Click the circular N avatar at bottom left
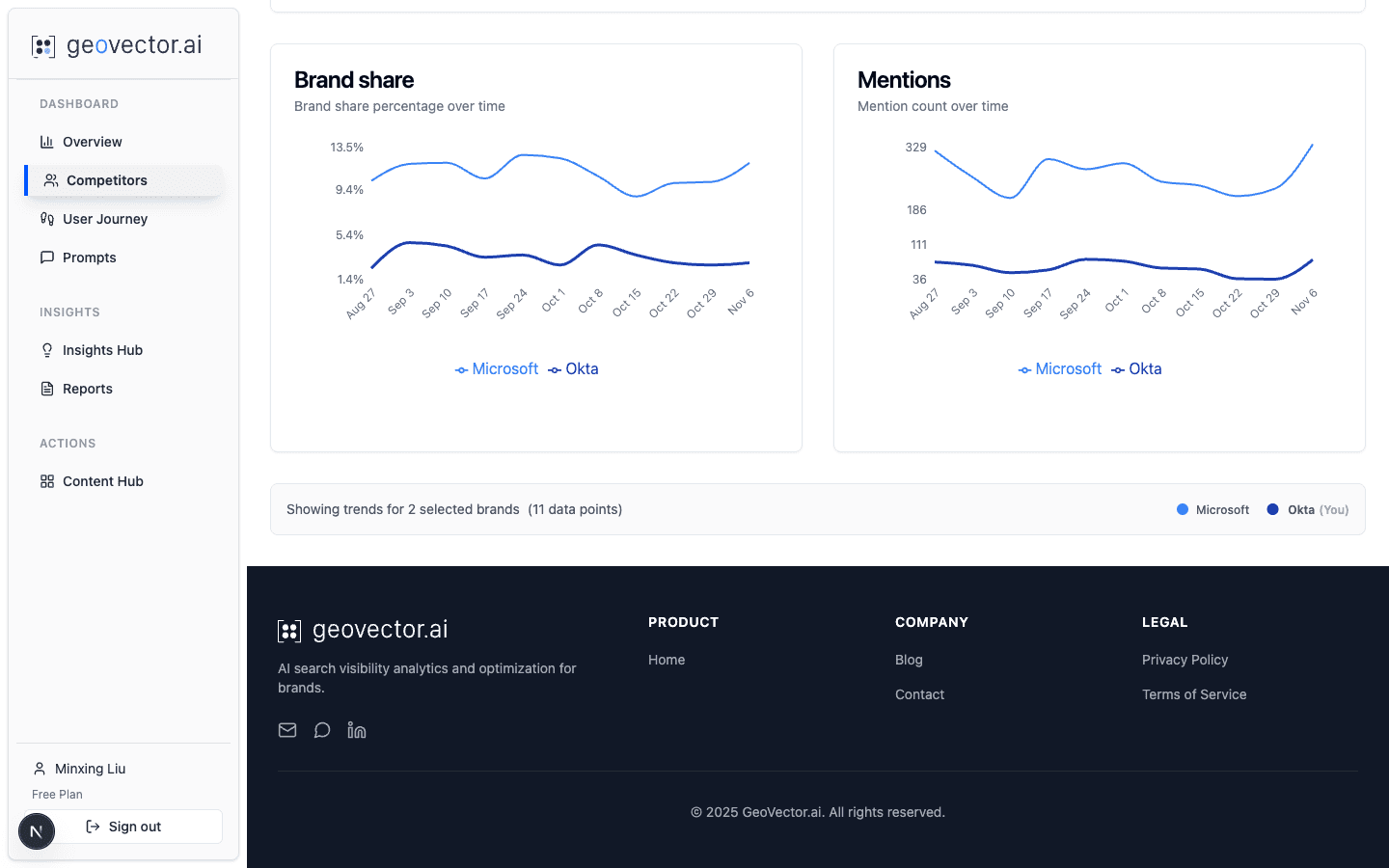This screenshot has width=1389, height=868. [x=37, y=831]
